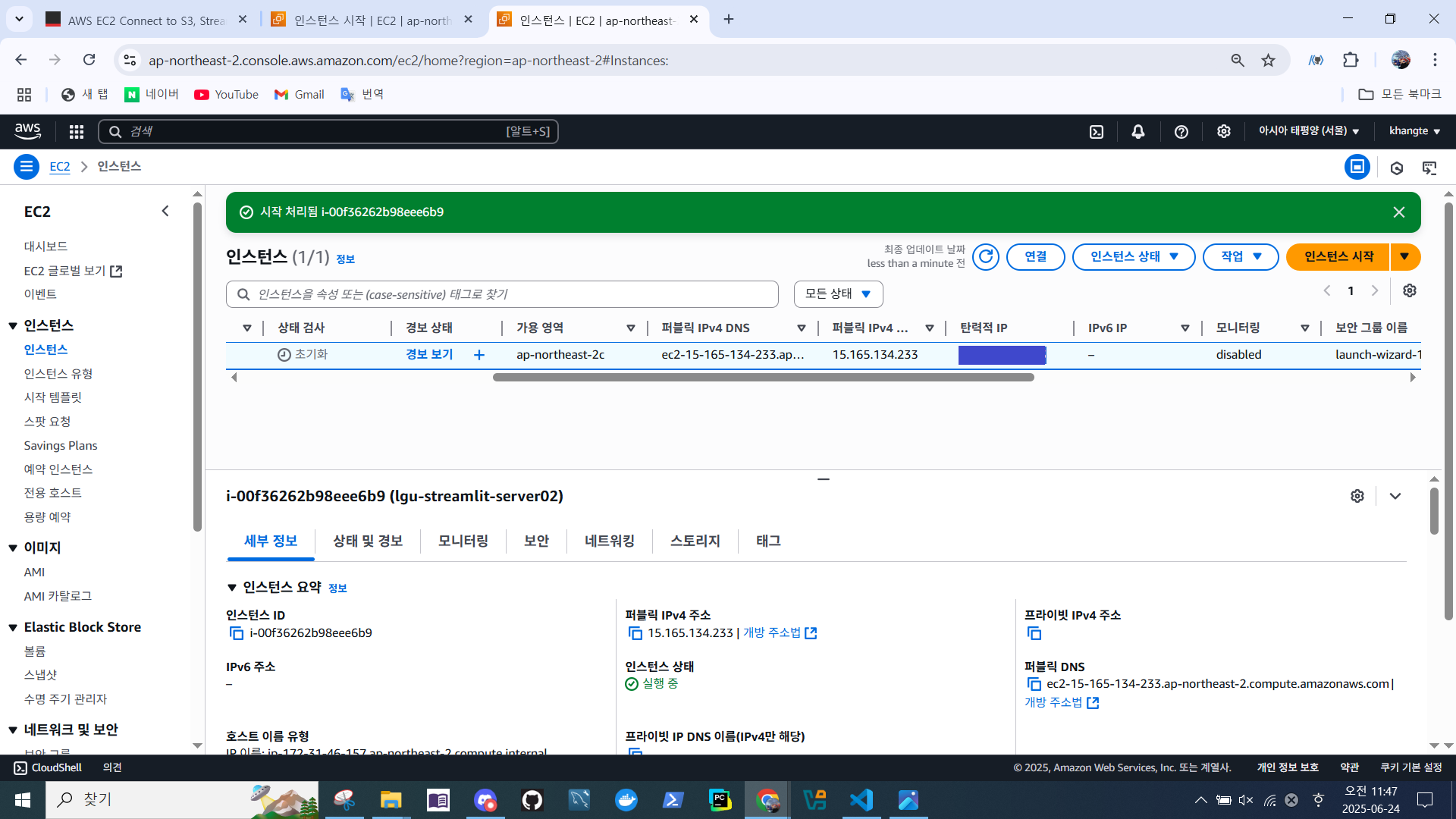
Task: Open the 경보 보기 link
Action: pos(429,355)
